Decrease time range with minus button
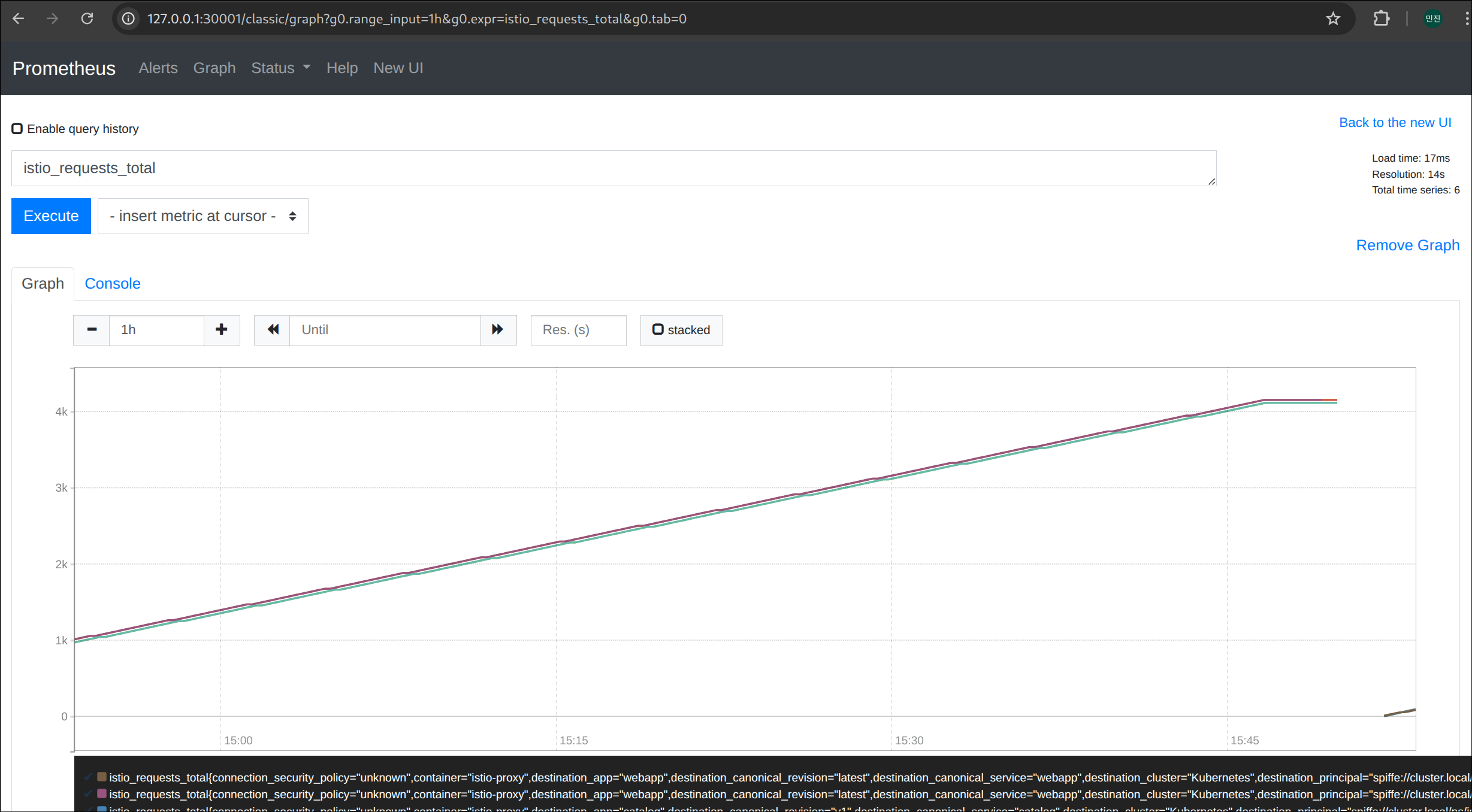The image size is (1472, 812). (92, 330)
